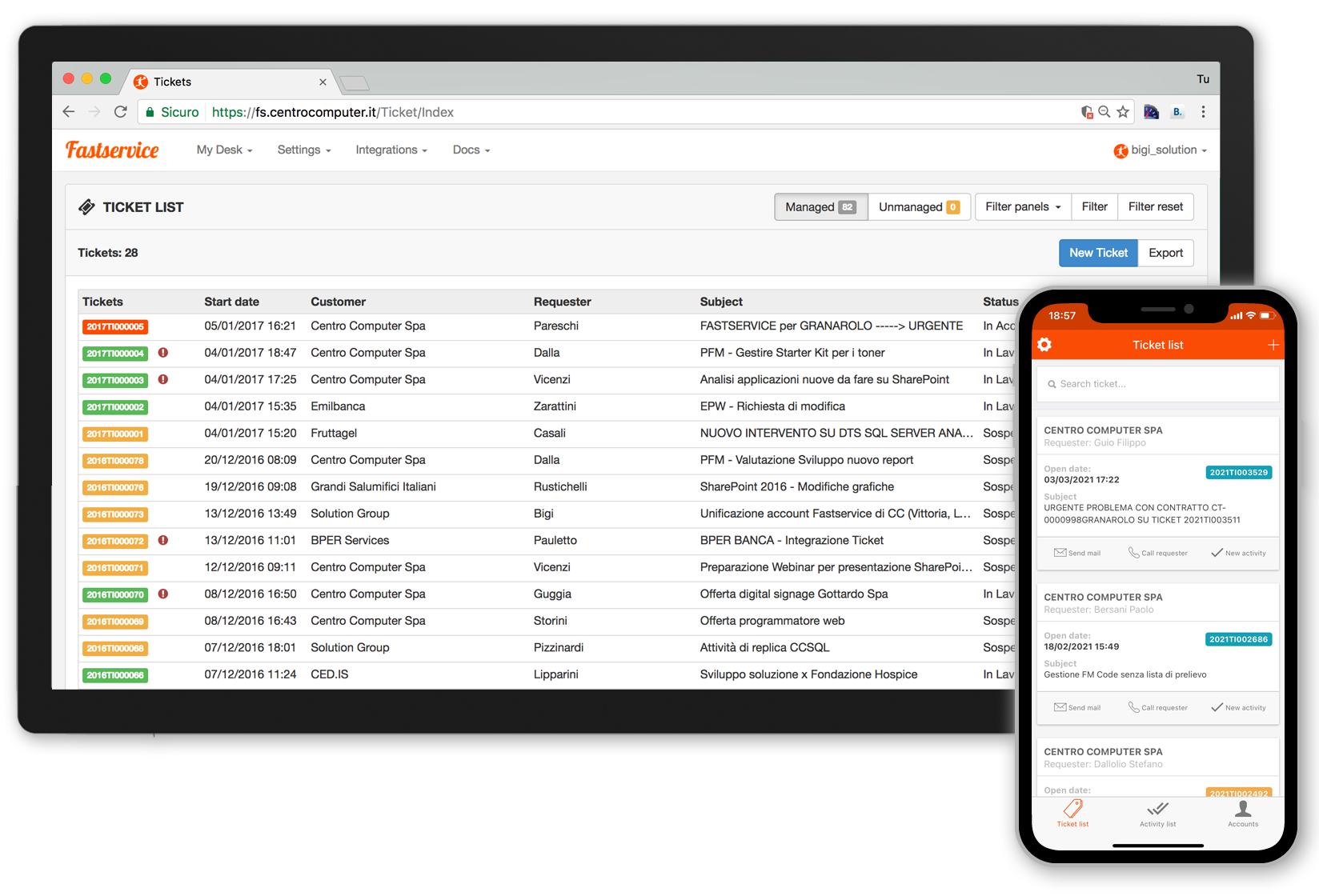Open a new browser tab
The height and width of the screenshot is (896, 1319).
click(x=354, y=83)
